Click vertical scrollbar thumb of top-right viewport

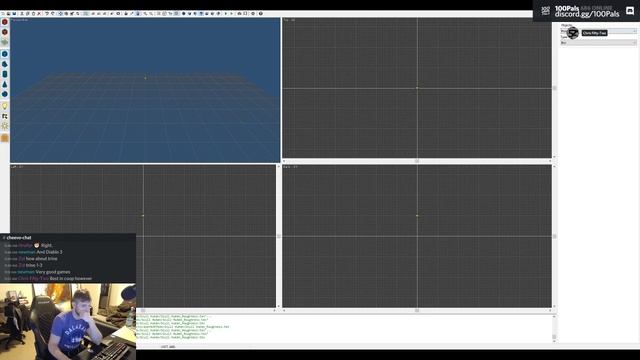point(554,88)
